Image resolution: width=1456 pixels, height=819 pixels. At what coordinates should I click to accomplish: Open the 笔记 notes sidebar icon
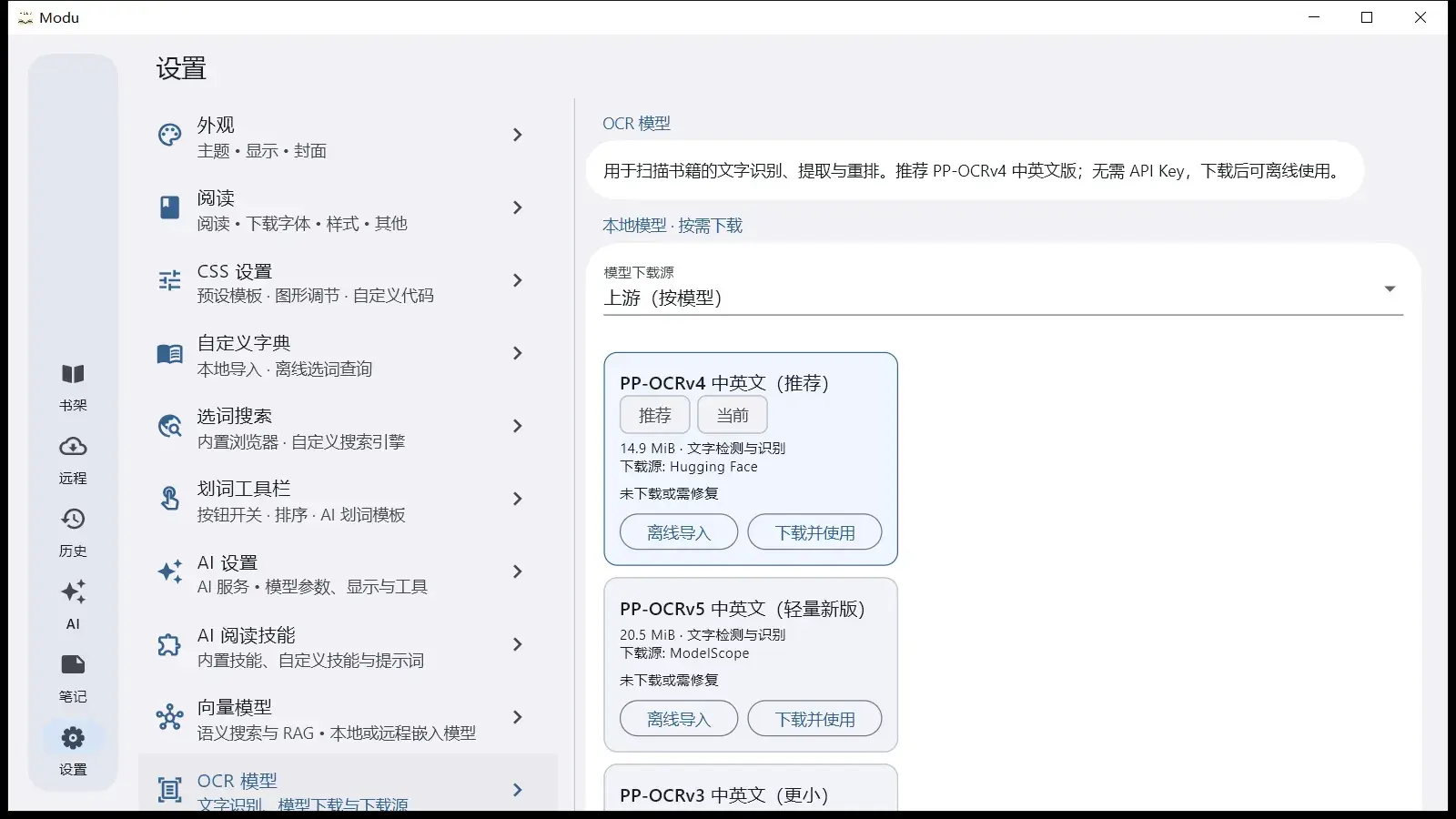(x=73, y=665)
